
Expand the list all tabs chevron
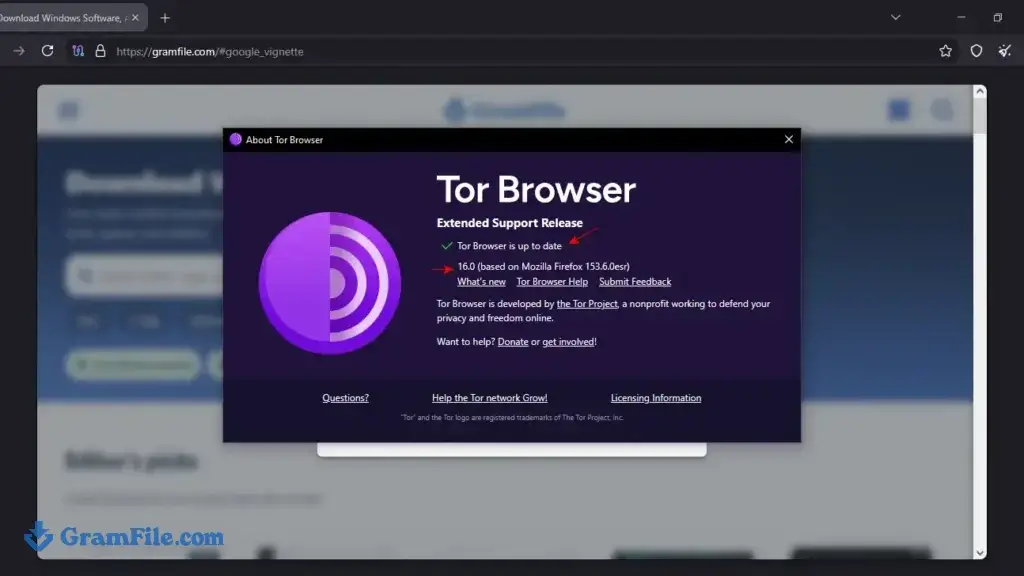pyautogui.click(x=895, y=18)
